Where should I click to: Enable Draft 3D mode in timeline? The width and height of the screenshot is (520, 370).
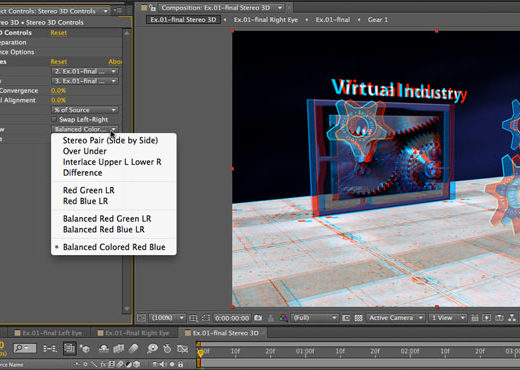[86, 349]
